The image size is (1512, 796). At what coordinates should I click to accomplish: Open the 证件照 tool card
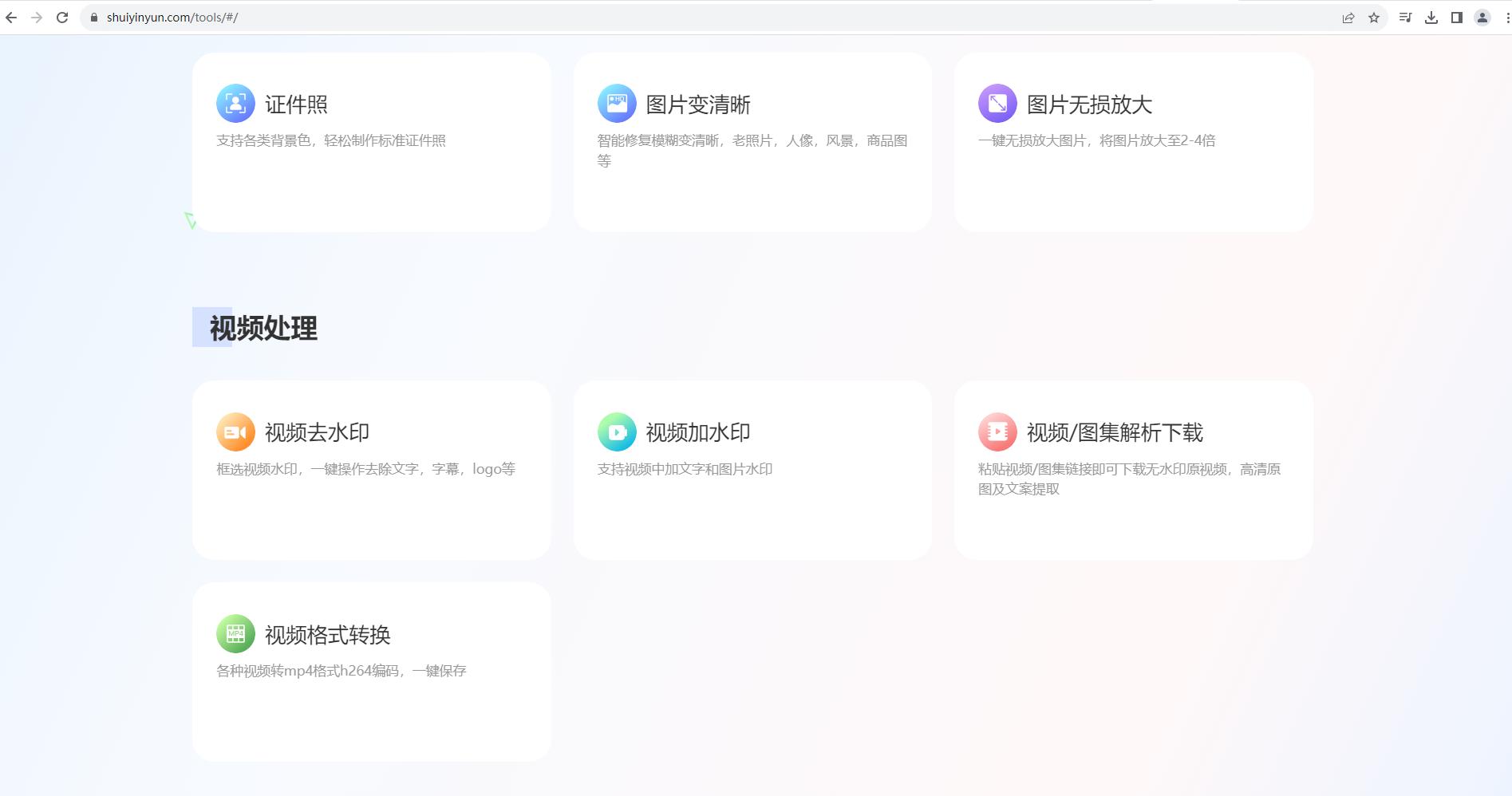tap(371, 140)
